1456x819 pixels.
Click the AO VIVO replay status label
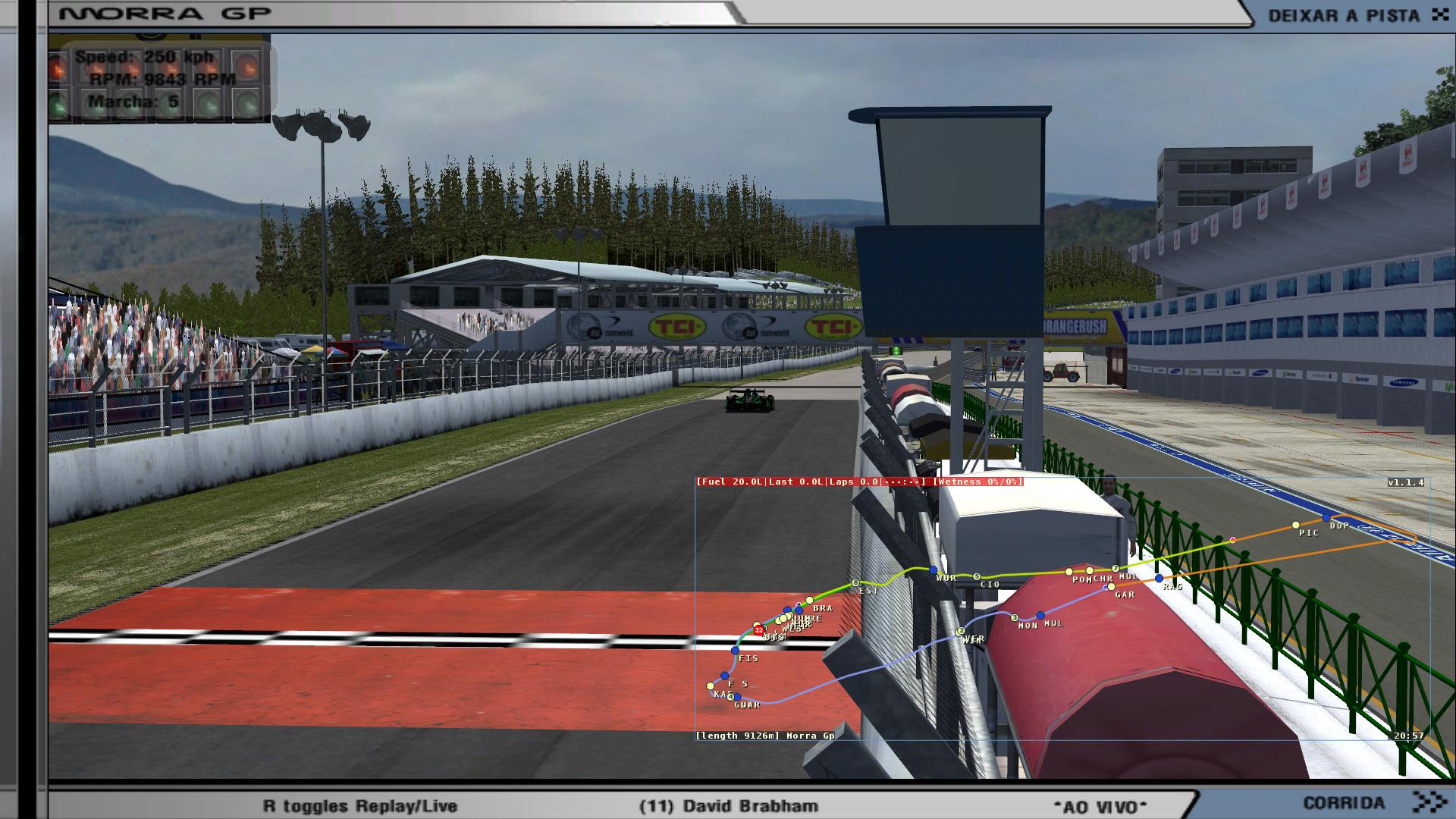[1100, 807]
